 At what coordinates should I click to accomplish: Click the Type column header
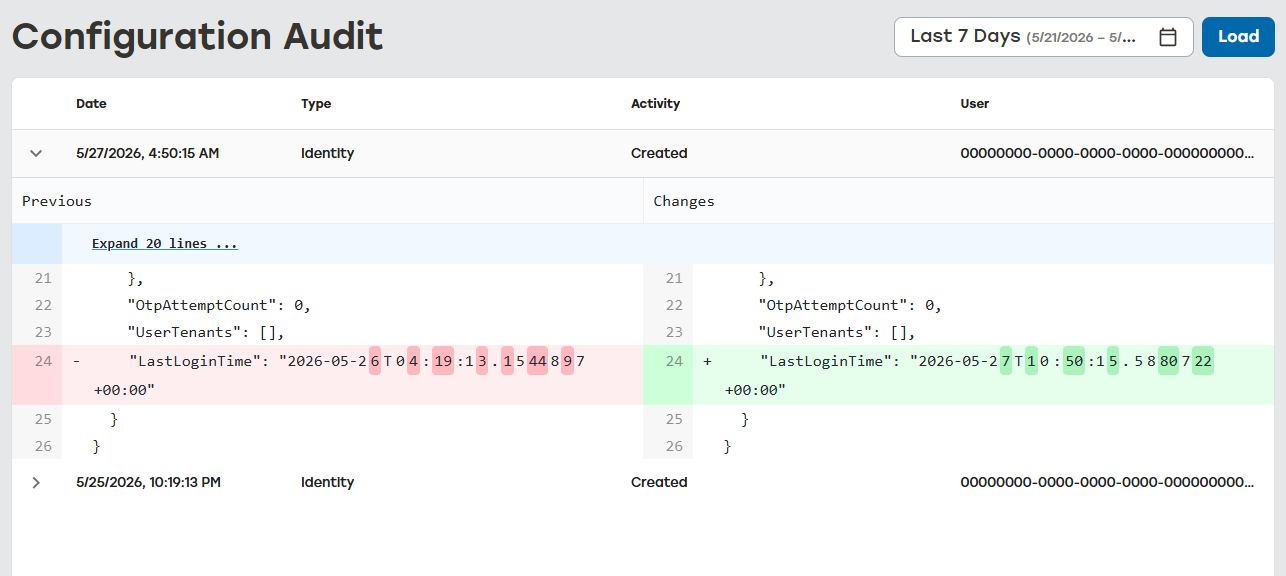coord(316,103)
